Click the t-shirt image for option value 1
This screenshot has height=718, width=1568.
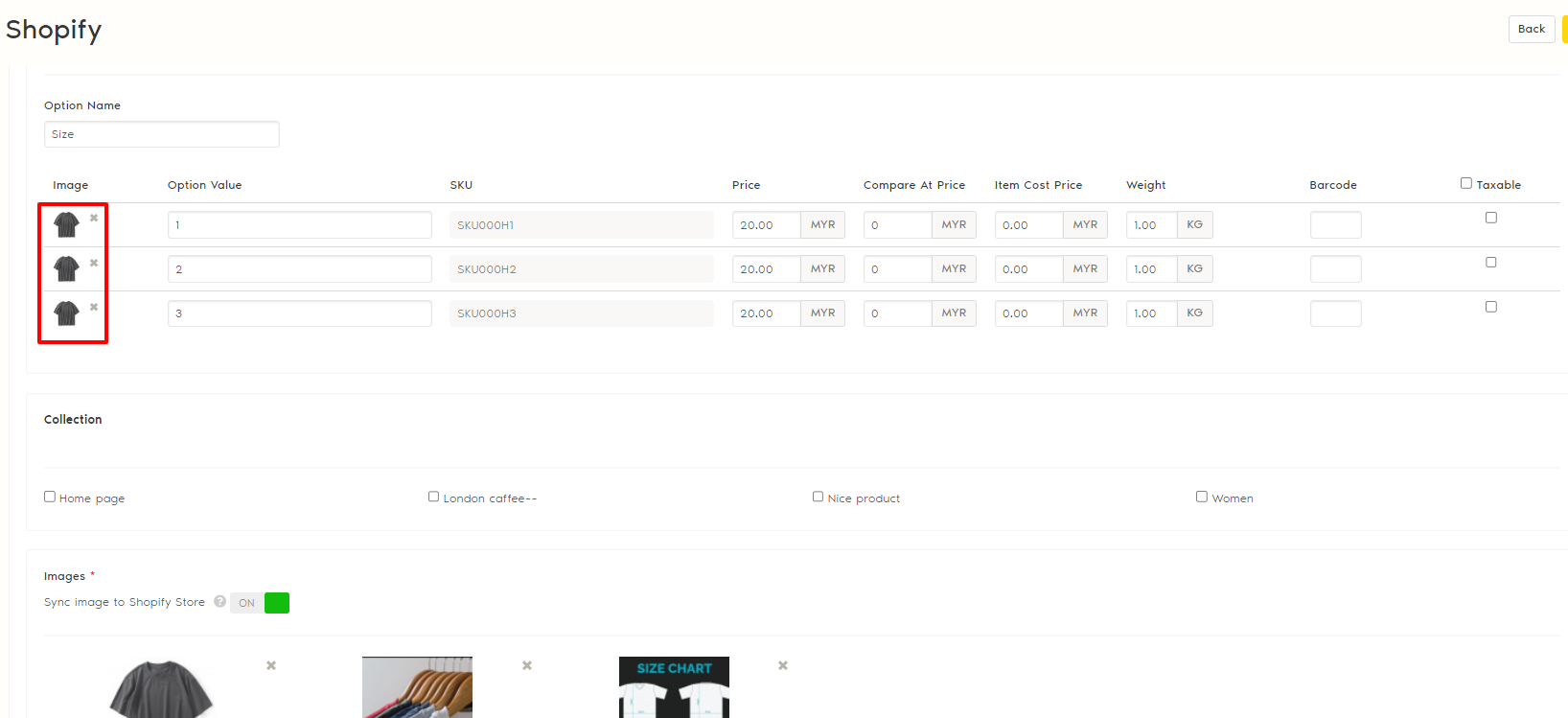point(66,224)
